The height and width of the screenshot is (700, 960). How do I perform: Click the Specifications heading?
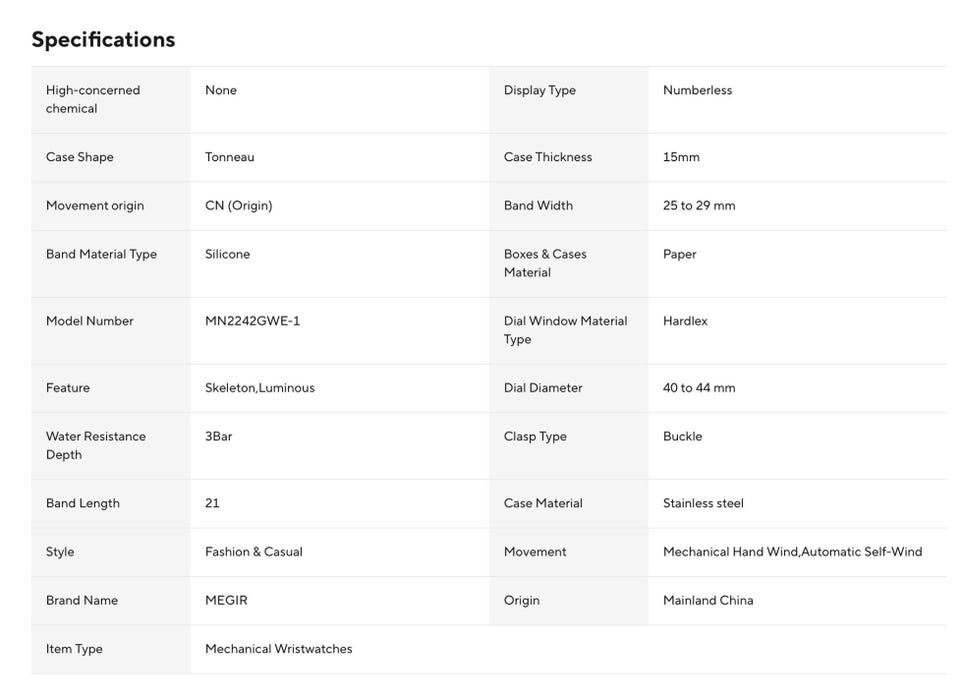click(x=103, y=39)
